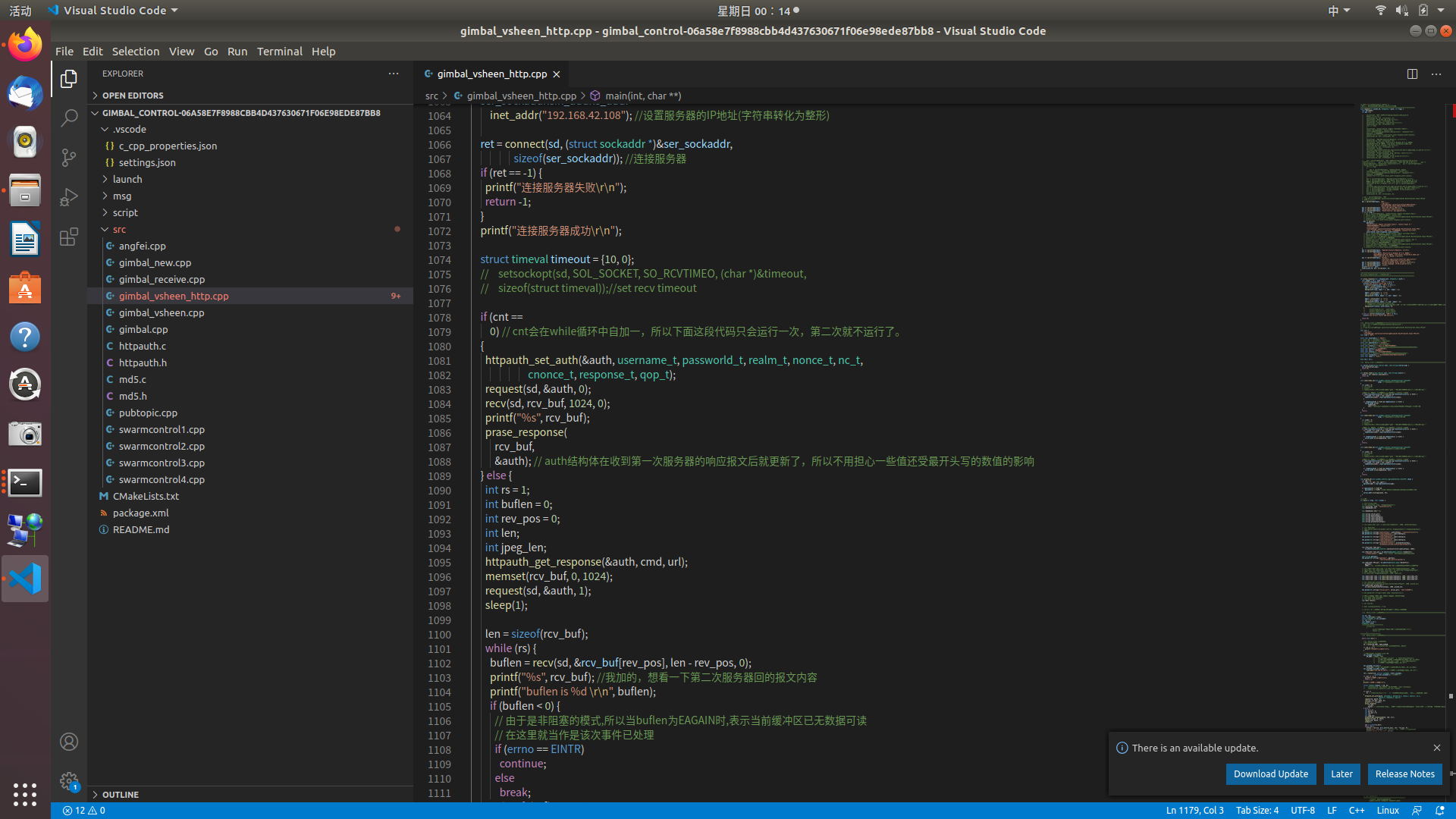1456x819 pixels.
Task: Open the Run and Debug view
Action: [69, 196]
